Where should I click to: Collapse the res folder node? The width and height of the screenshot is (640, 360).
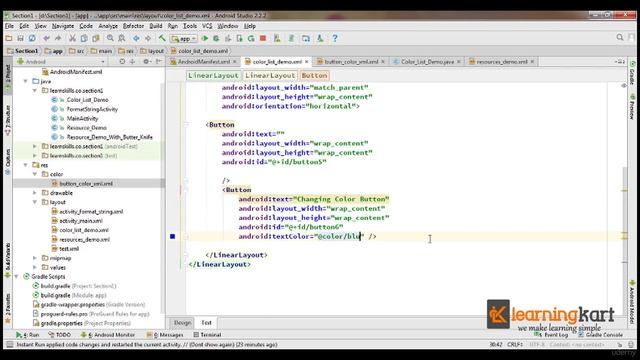[26, 165]
